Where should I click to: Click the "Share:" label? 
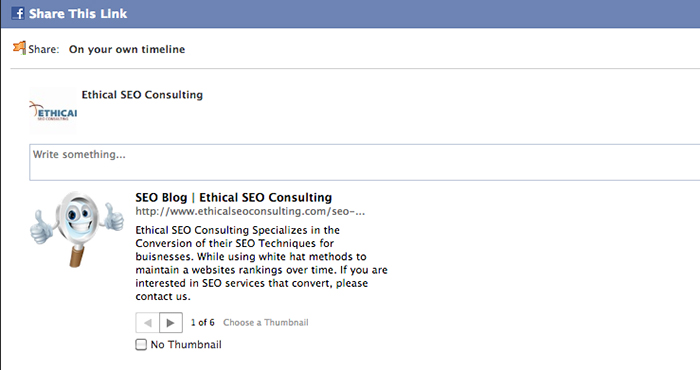(x=44, y=49)
